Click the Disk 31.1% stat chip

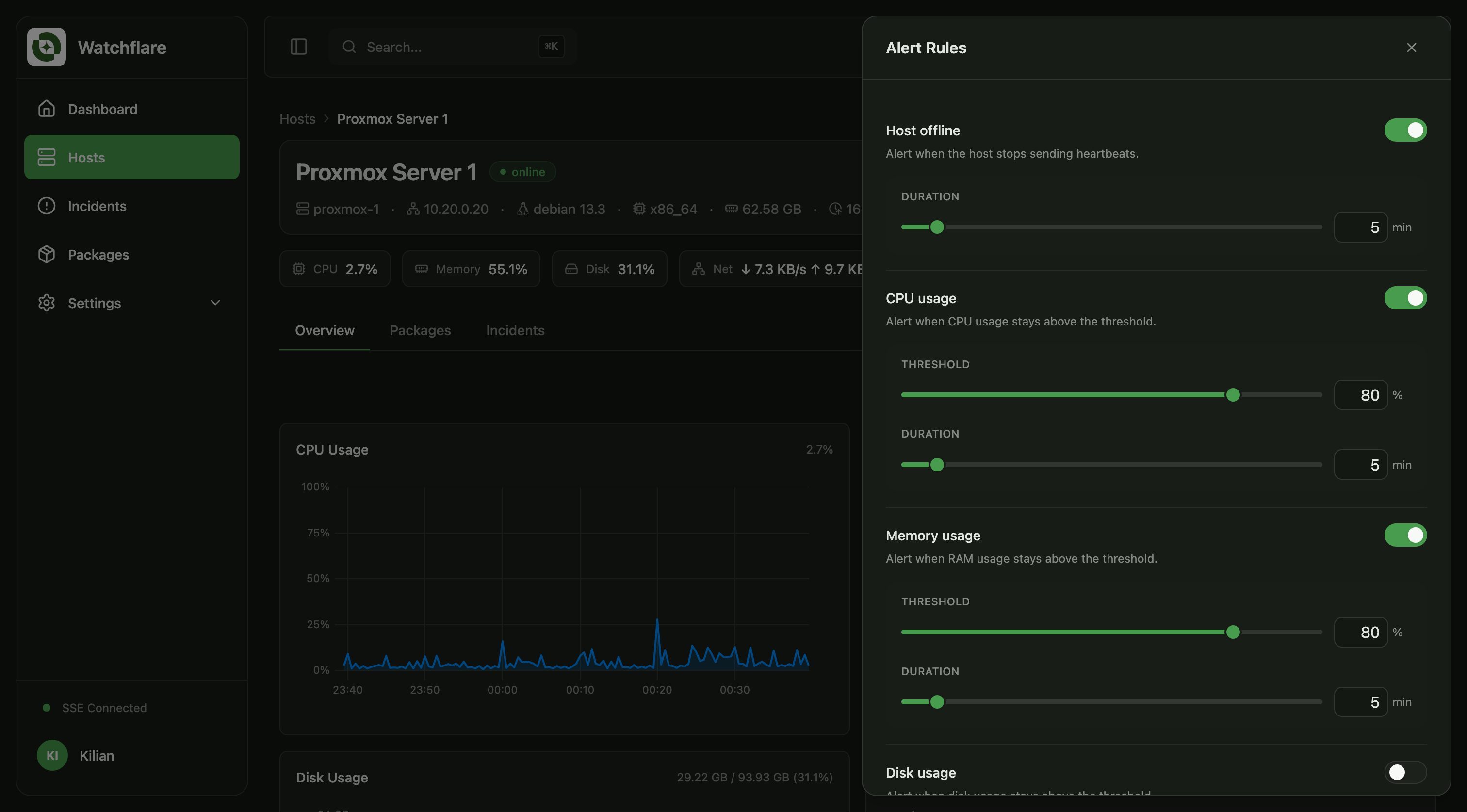point(609,269)
